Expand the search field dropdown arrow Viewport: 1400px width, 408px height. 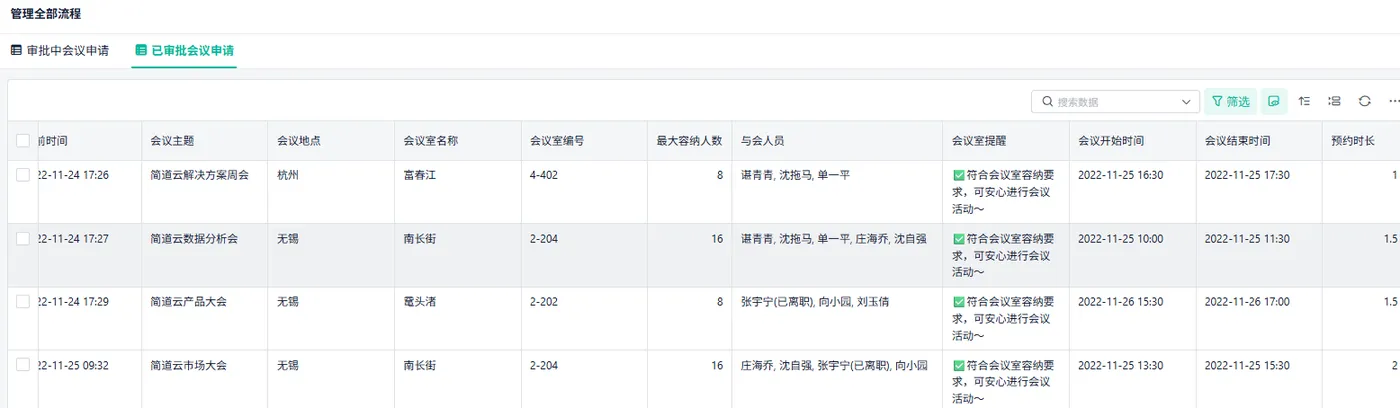pos(1187,101)
